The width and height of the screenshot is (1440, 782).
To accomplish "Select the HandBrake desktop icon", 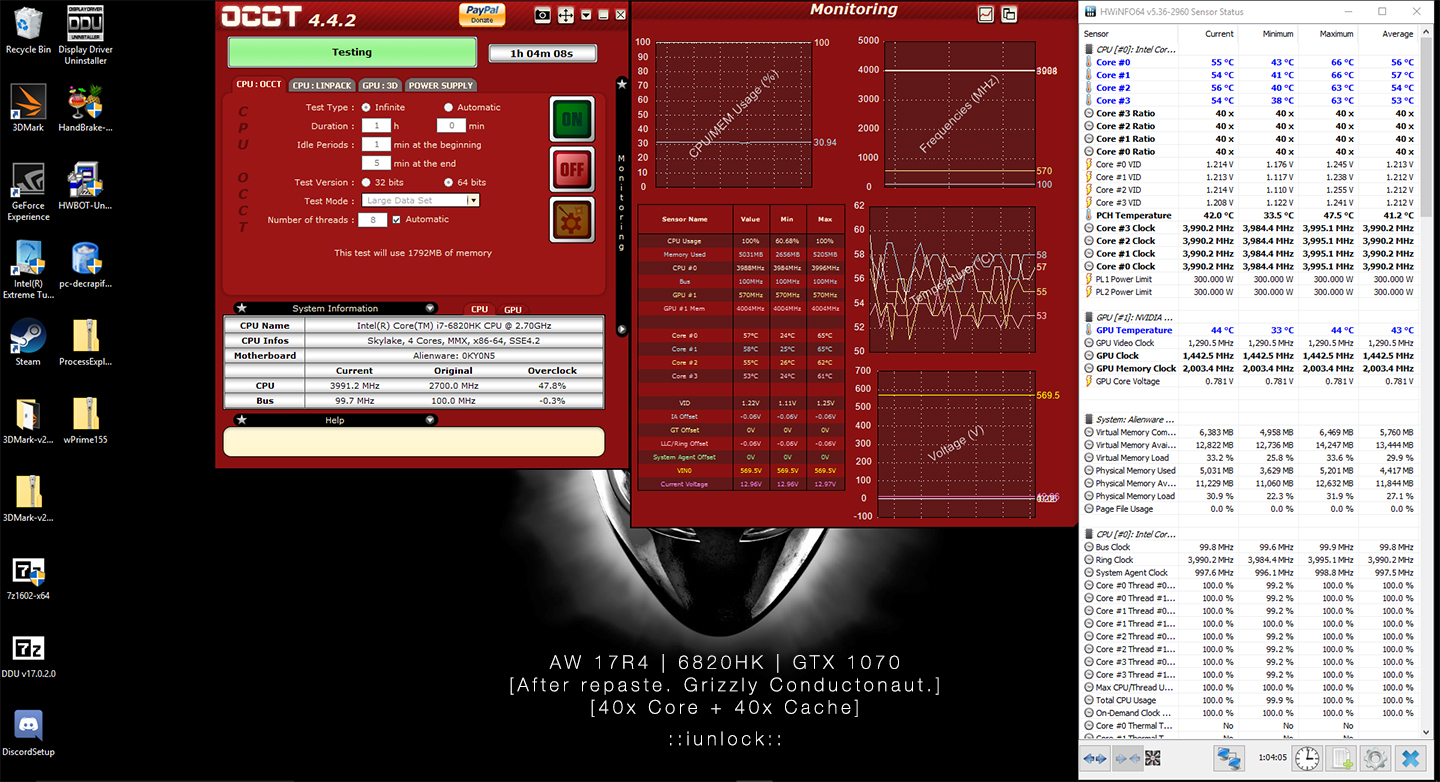I will pyautogui.click(x=85, y=108).
